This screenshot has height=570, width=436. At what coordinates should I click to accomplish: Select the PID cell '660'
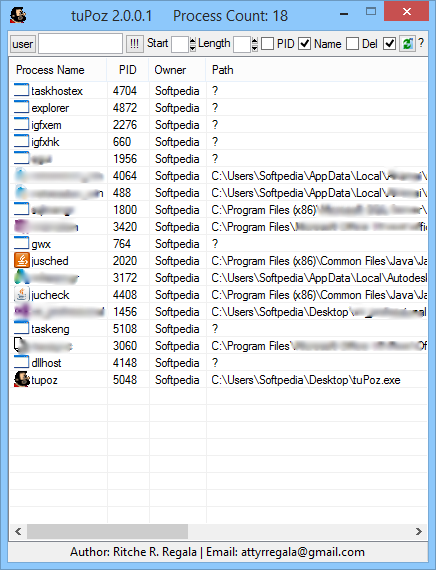pyautogui.click(x=122, y=141)
